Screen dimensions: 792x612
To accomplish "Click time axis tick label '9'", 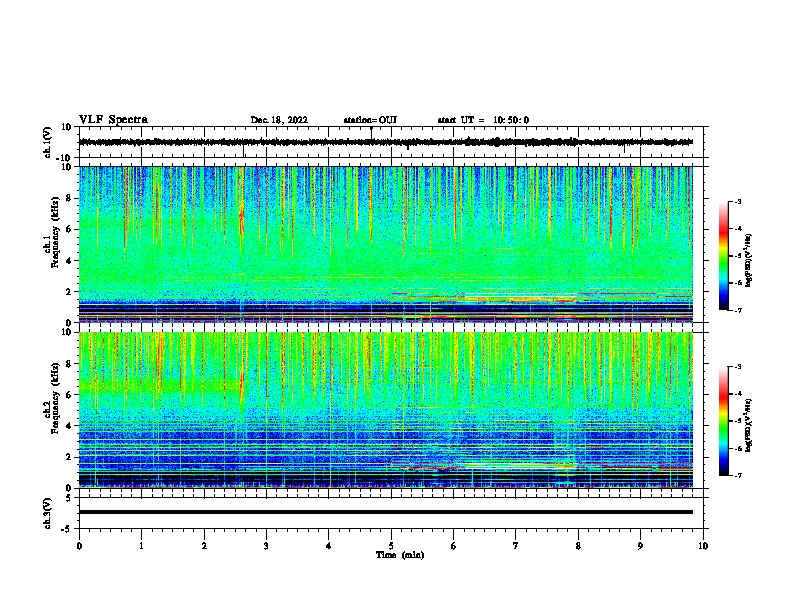I will [640, 546].
